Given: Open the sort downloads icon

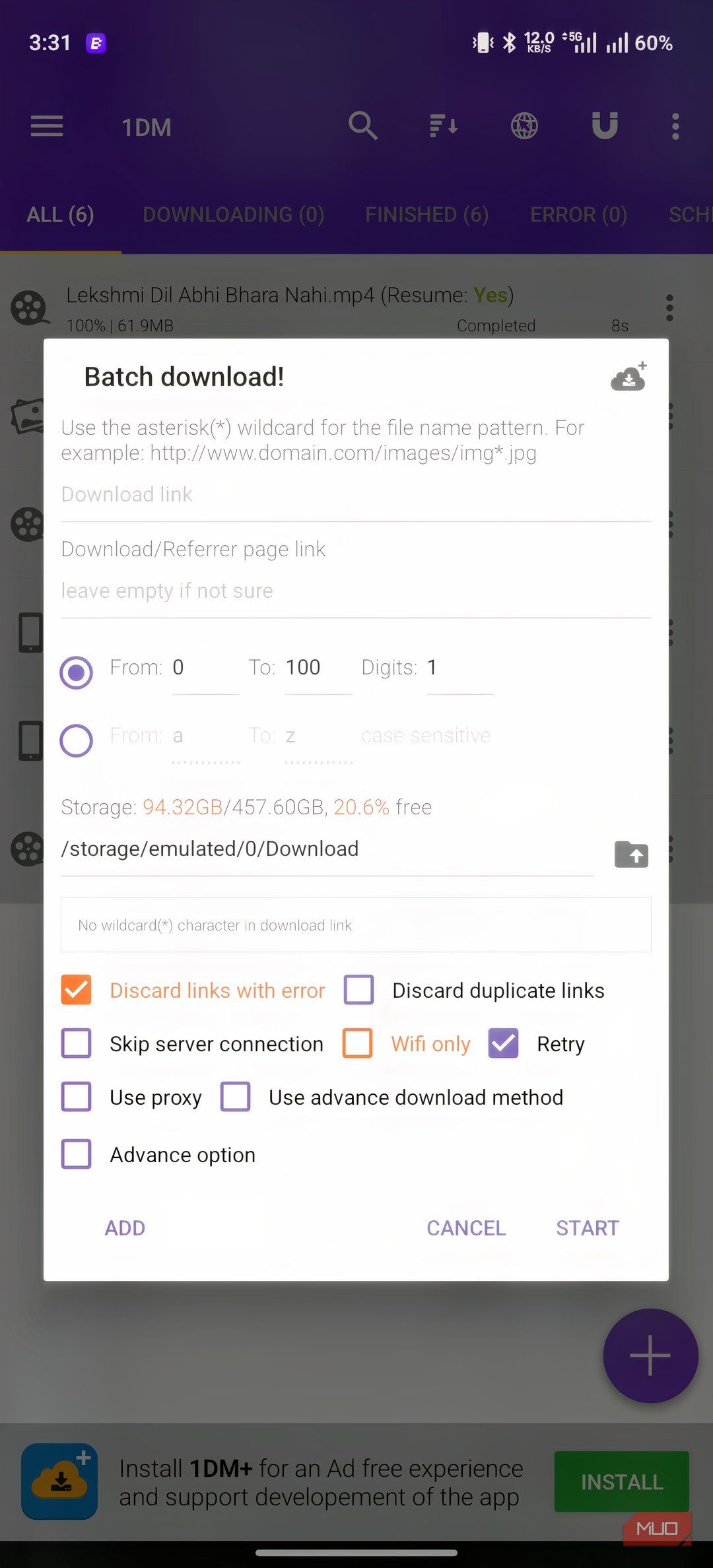Looking at the screenshot, I should click(444, 125).
